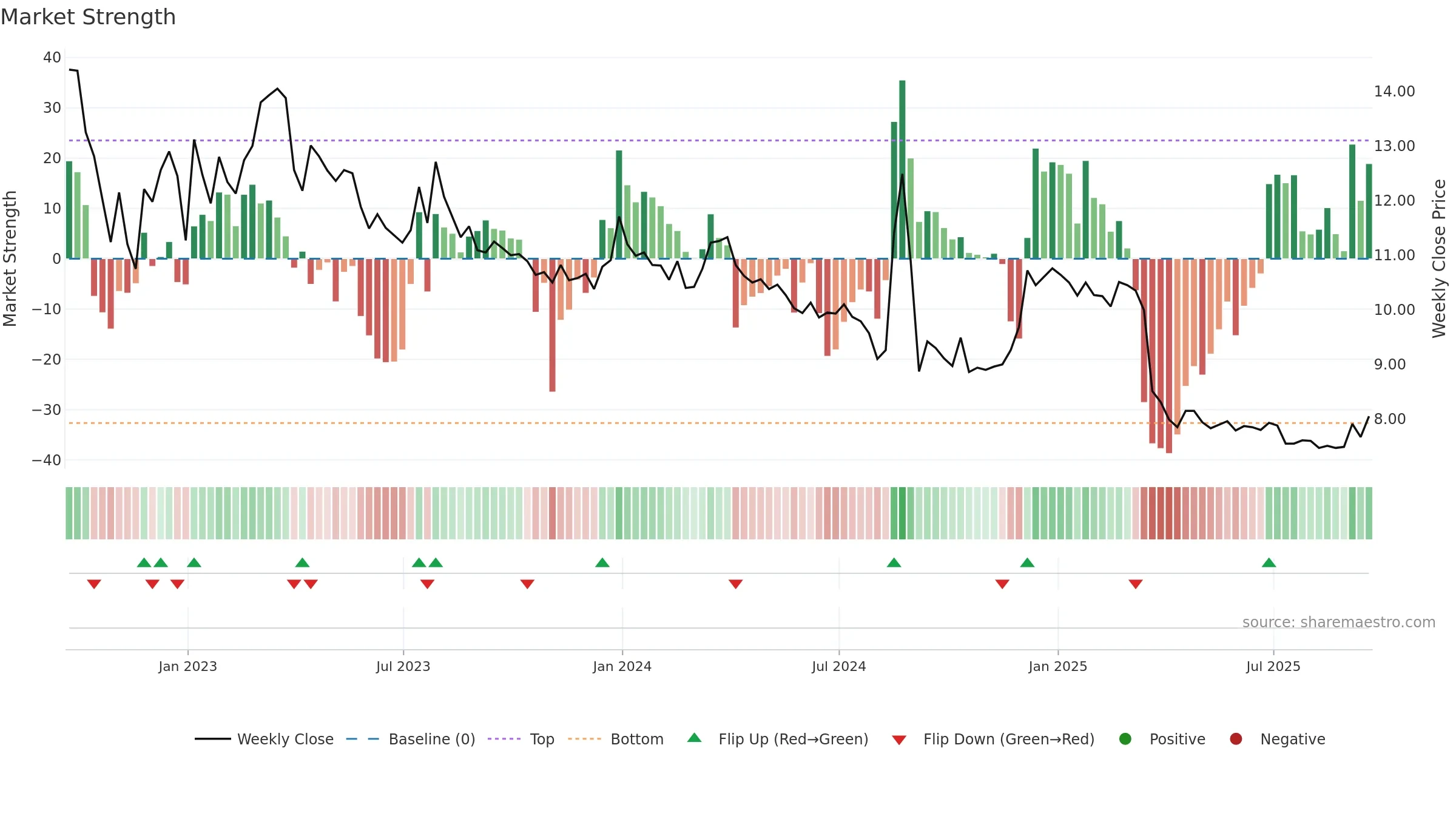This screenshot has height=819, width=1456.
Task: Click the 11.00 price axis label
Action: (x=1394, y=255)
